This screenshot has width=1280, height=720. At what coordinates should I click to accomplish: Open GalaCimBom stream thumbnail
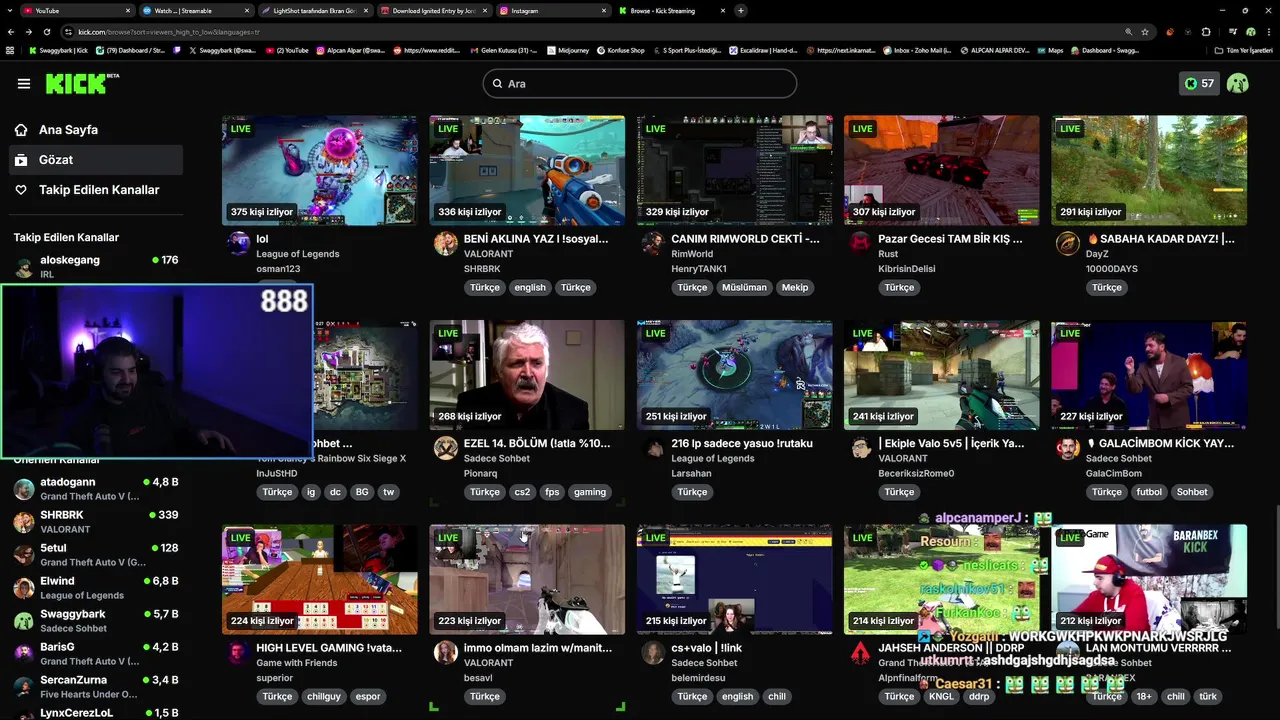click(x=1148, y=375)
